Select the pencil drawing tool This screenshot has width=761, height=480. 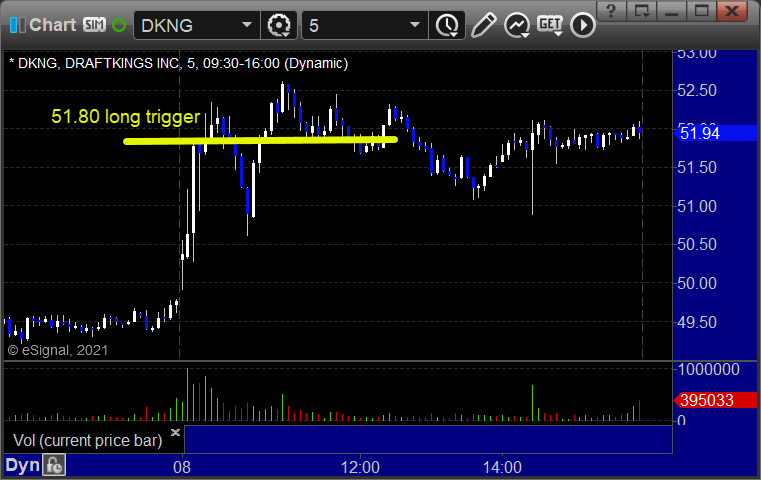click(483, 25)
